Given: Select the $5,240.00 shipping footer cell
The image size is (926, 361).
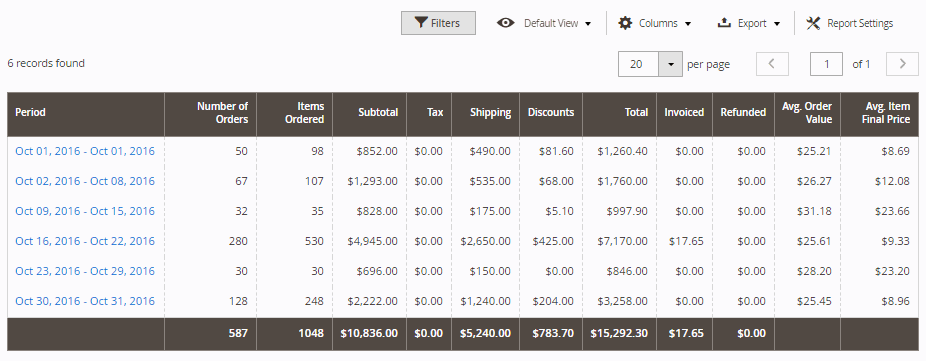Looking at the screenshot, I should pos(485,333).
